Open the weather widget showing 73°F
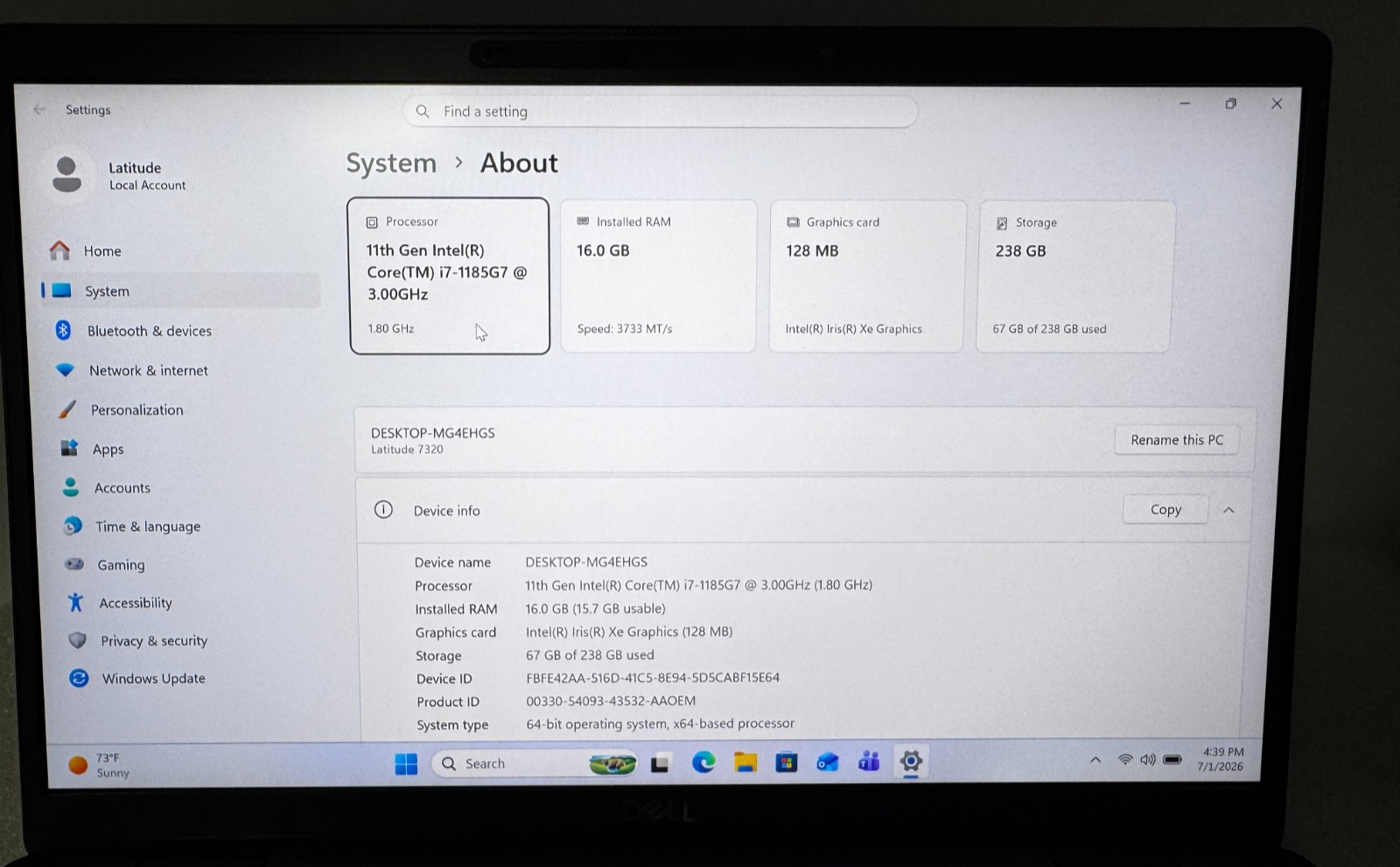Viewport: 1400px width, 867px height. pyautogui.click(x=100, y=765)
